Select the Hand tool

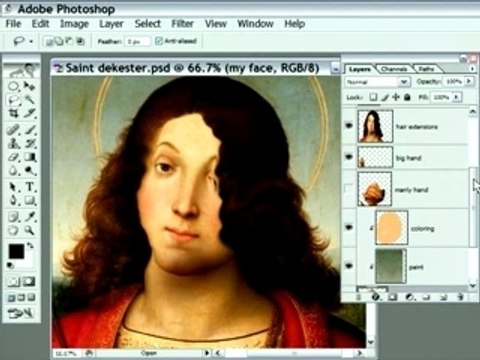(x=14, y=230)
